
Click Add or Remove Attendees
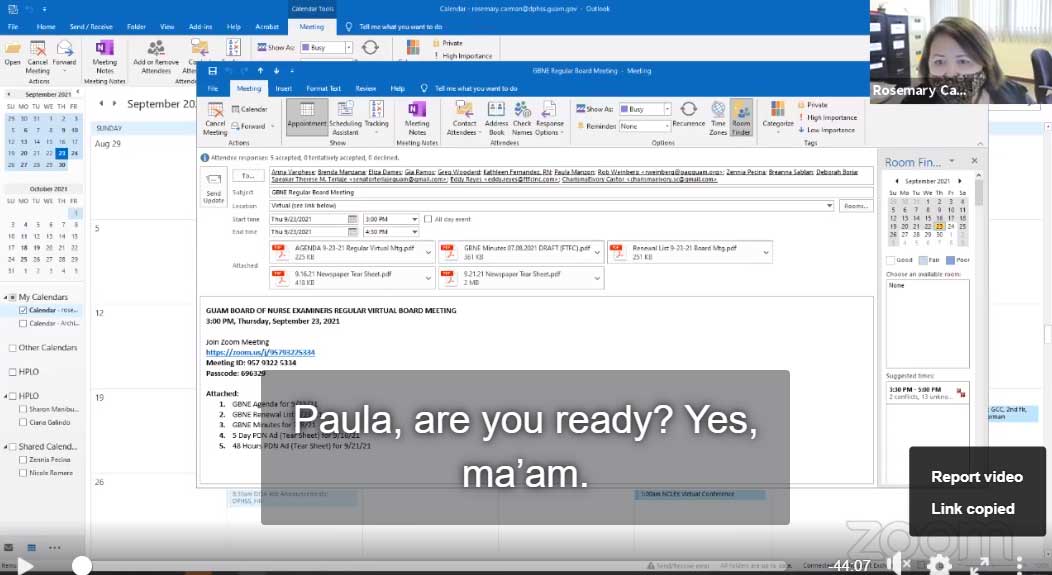(x=156, y=57)
